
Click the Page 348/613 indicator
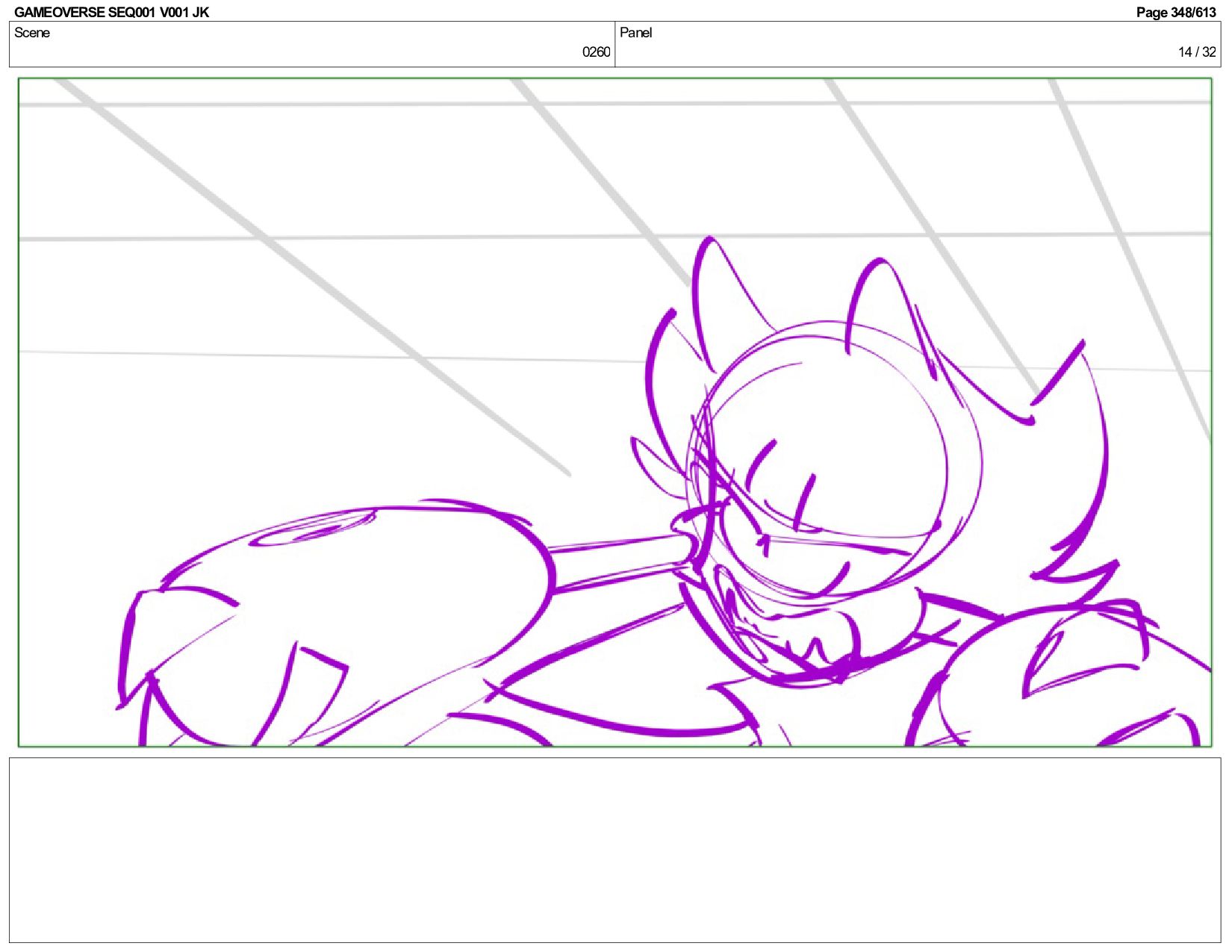(x=1176, y=12)
